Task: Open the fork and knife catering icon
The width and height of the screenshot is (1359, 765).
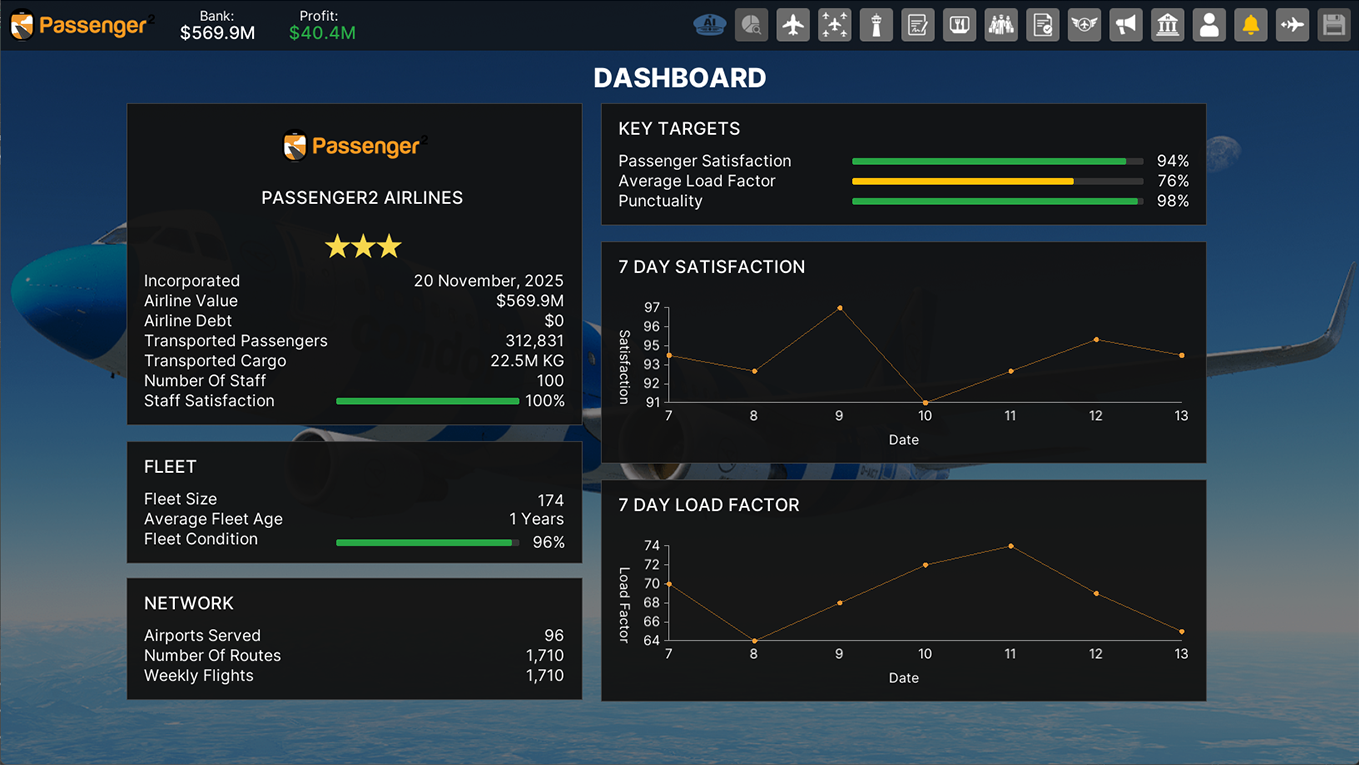Action: click(959, 25)
